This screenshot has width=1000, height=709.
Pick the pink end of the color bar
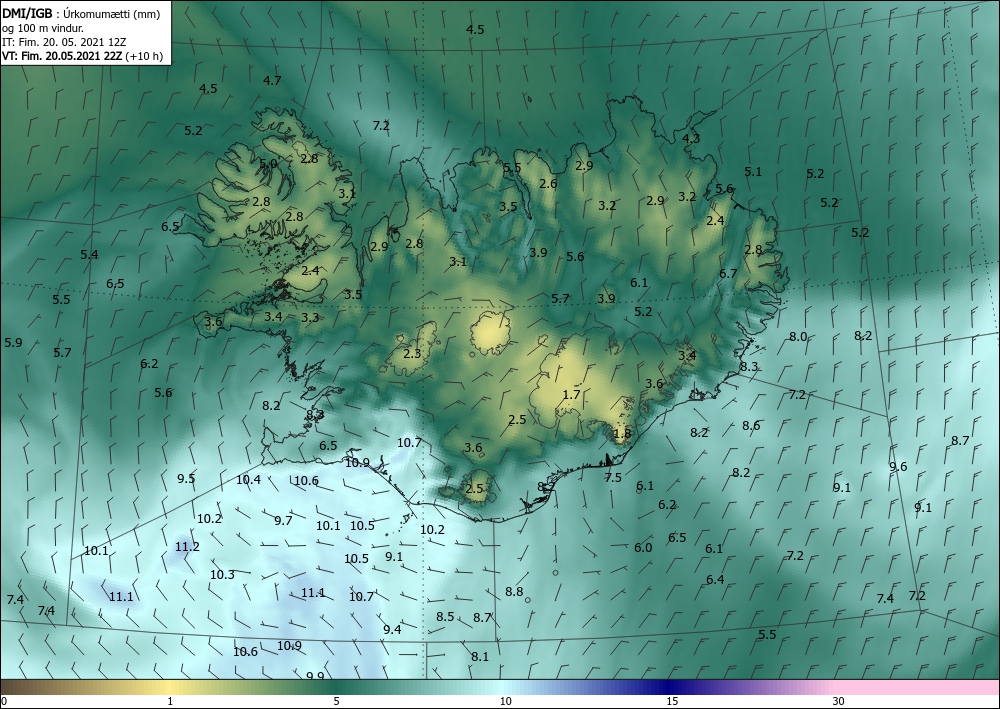[918, 687]
